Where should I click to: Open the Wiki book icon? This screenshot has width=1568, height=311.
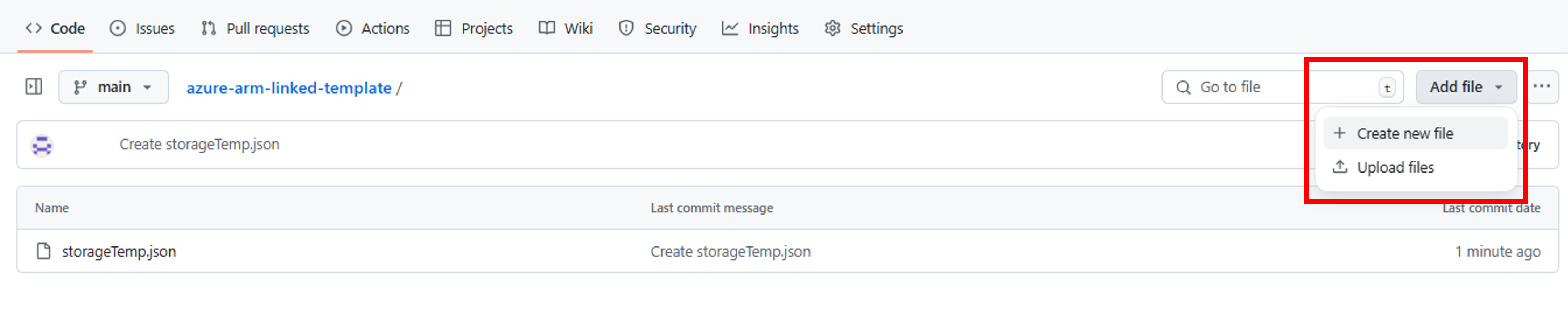click(x=545, y=28)
